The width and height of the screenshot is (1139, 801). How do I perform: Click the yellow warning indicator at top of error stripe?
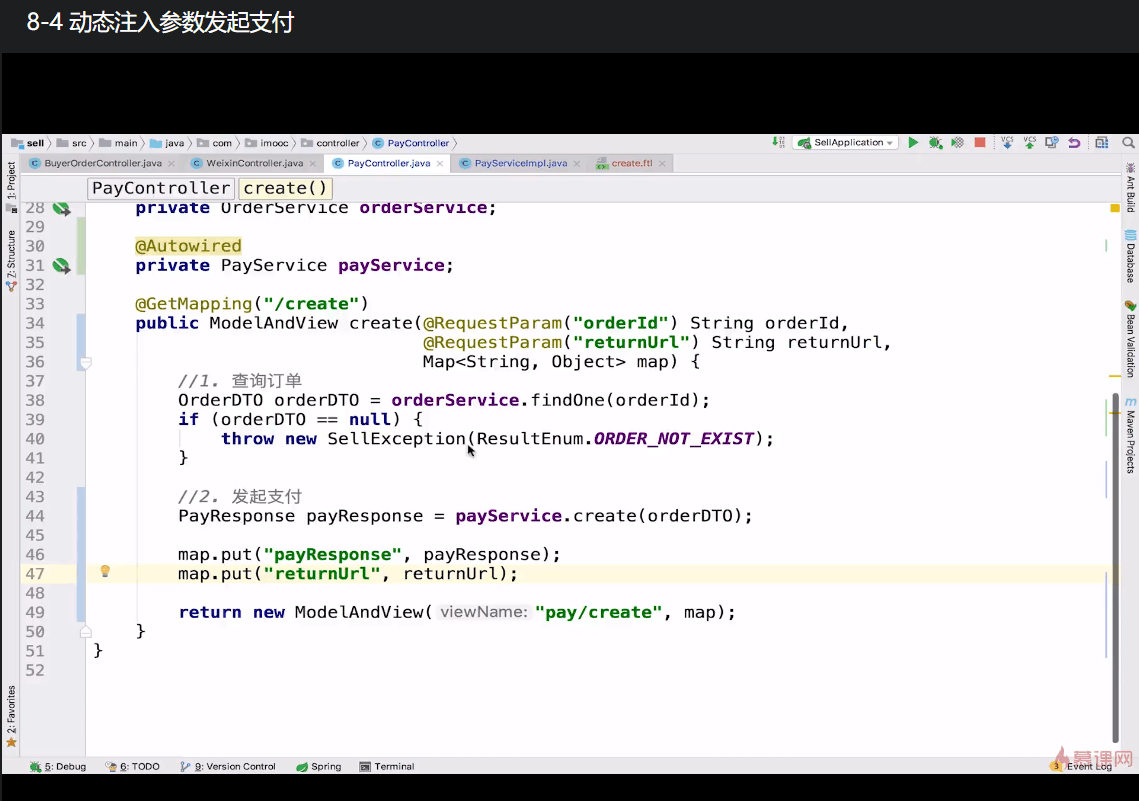point(1115,208)
